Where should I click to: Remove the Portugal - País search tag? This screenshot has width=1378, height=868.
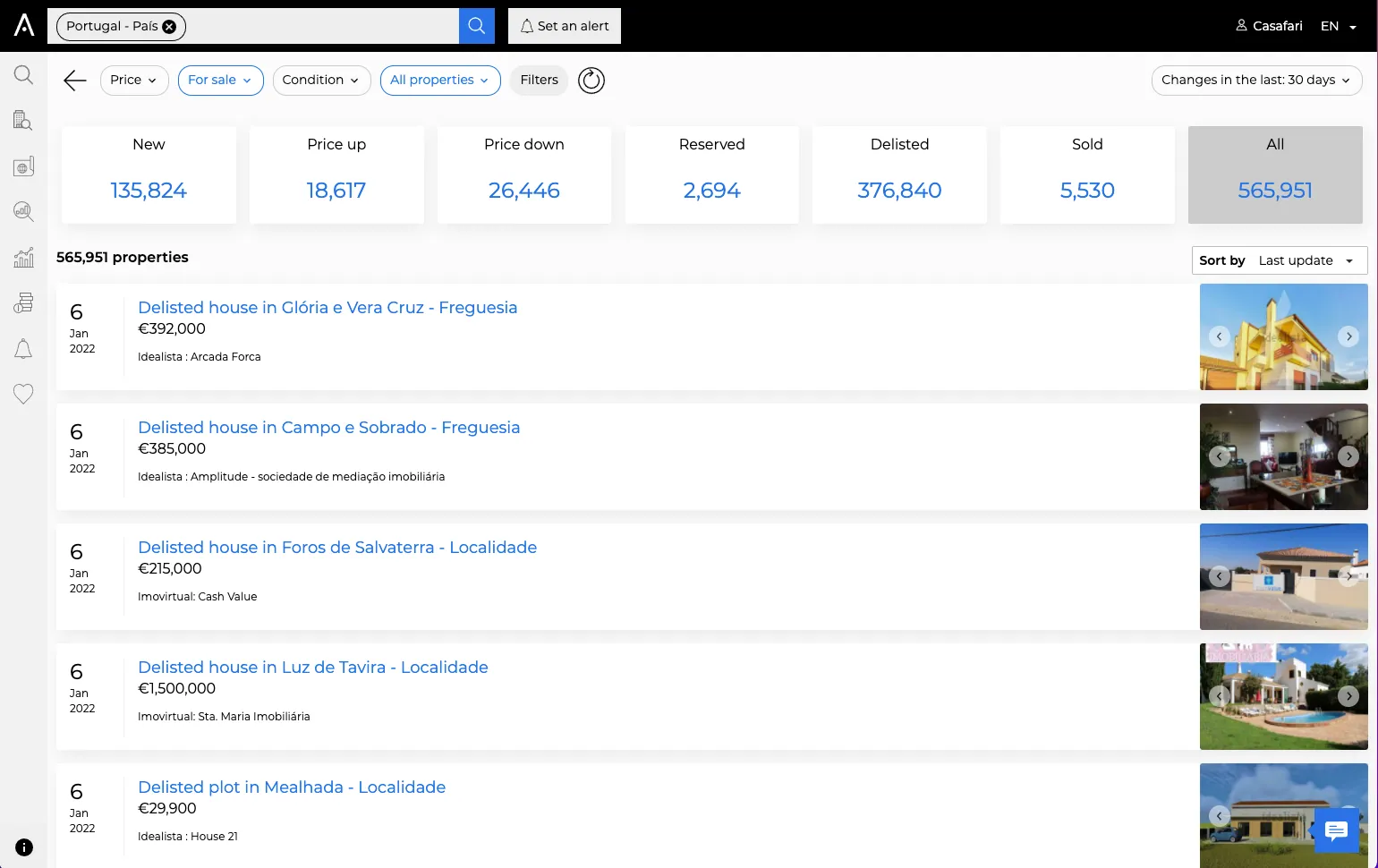click(x=169, y=27)
